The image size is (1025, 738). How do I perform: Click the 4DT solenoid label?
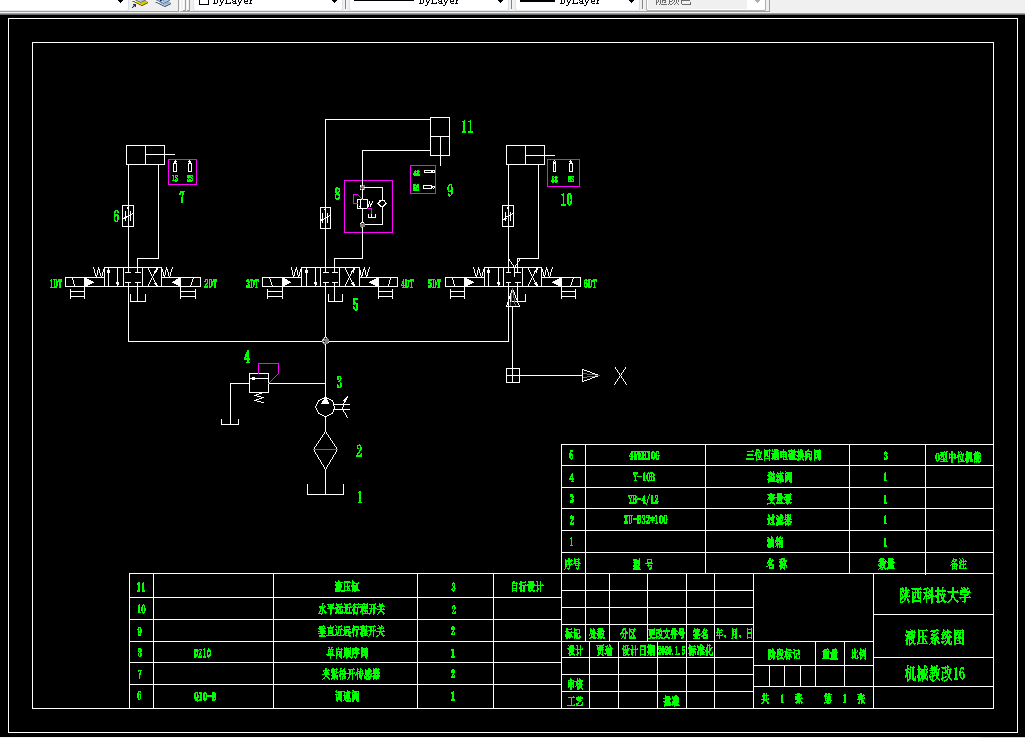[407, 284]
